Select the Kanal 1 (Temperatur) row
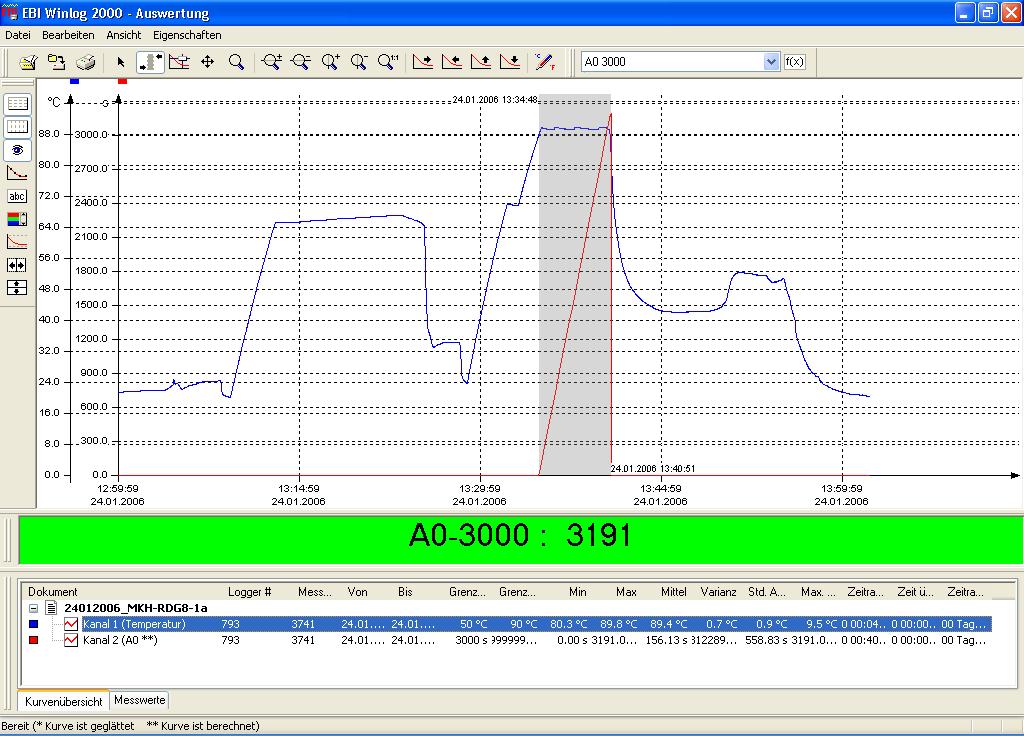Screen dimensions: 1024x736 [536, 624]
